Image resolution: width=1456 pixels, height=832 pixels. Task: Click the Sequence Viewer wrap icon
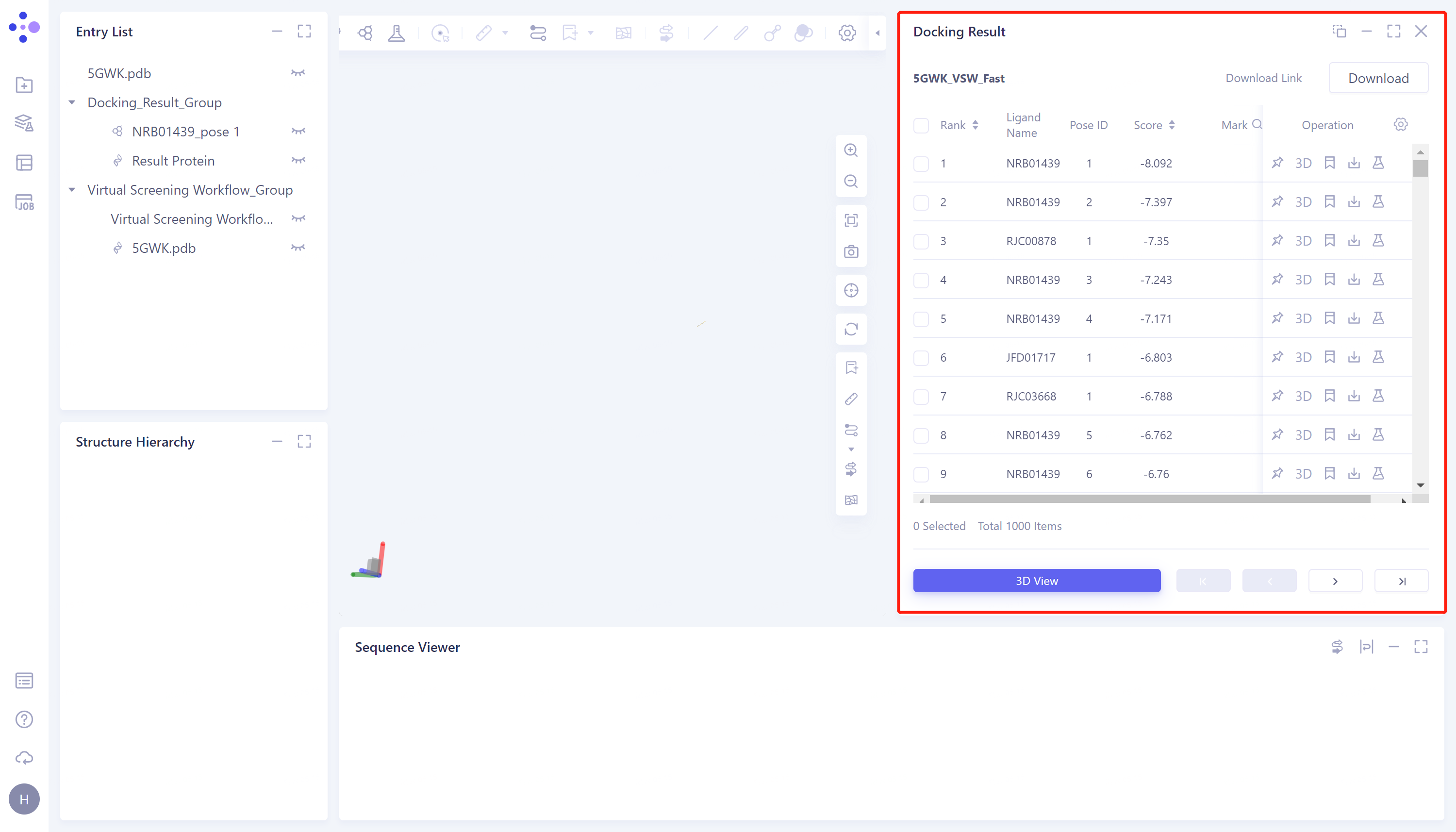pos(1366,647)
